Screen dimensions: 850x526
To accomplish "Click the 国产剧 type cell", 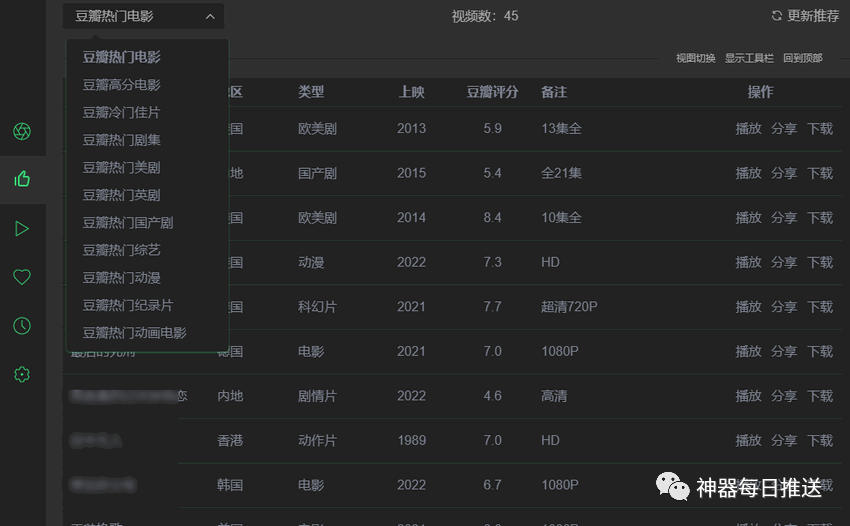I will 317,173.
